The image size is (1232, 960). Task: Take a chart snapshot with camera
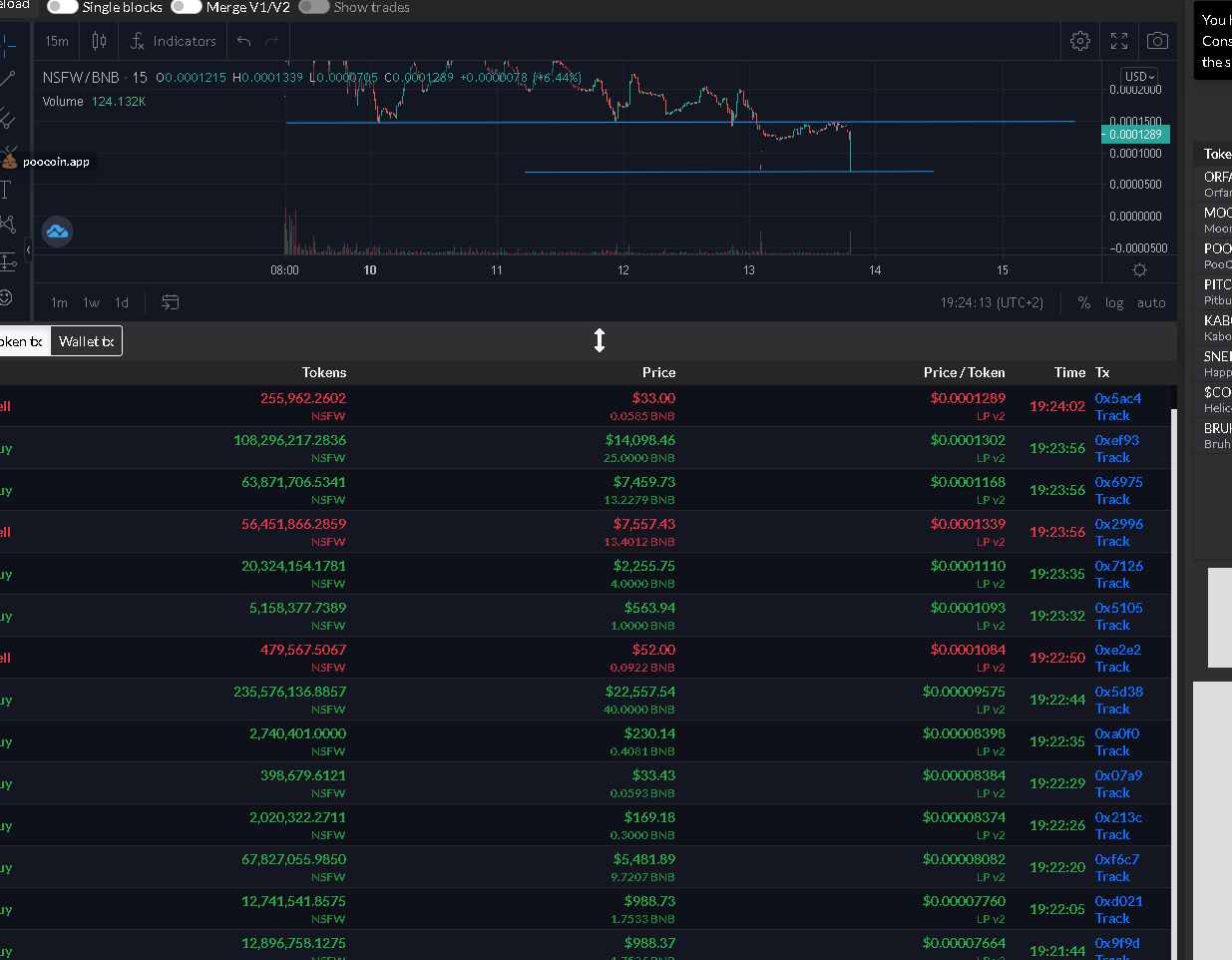coord(1157,41)
